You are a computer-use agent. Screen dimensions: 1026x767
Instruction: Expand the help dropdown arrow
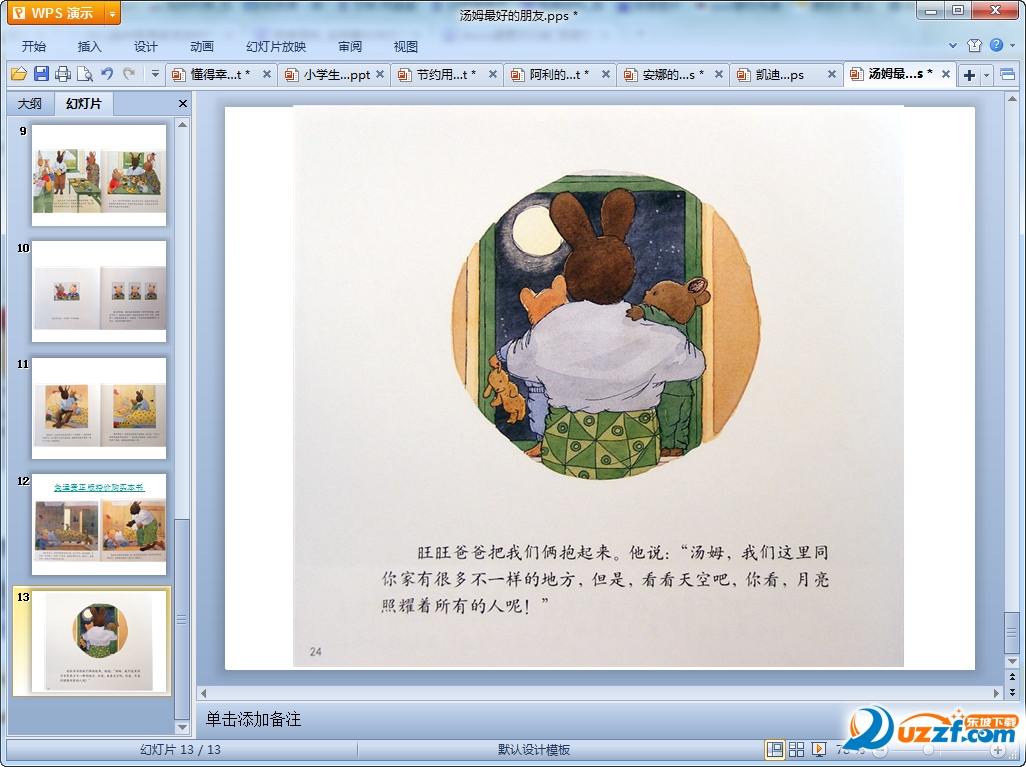1012,45
